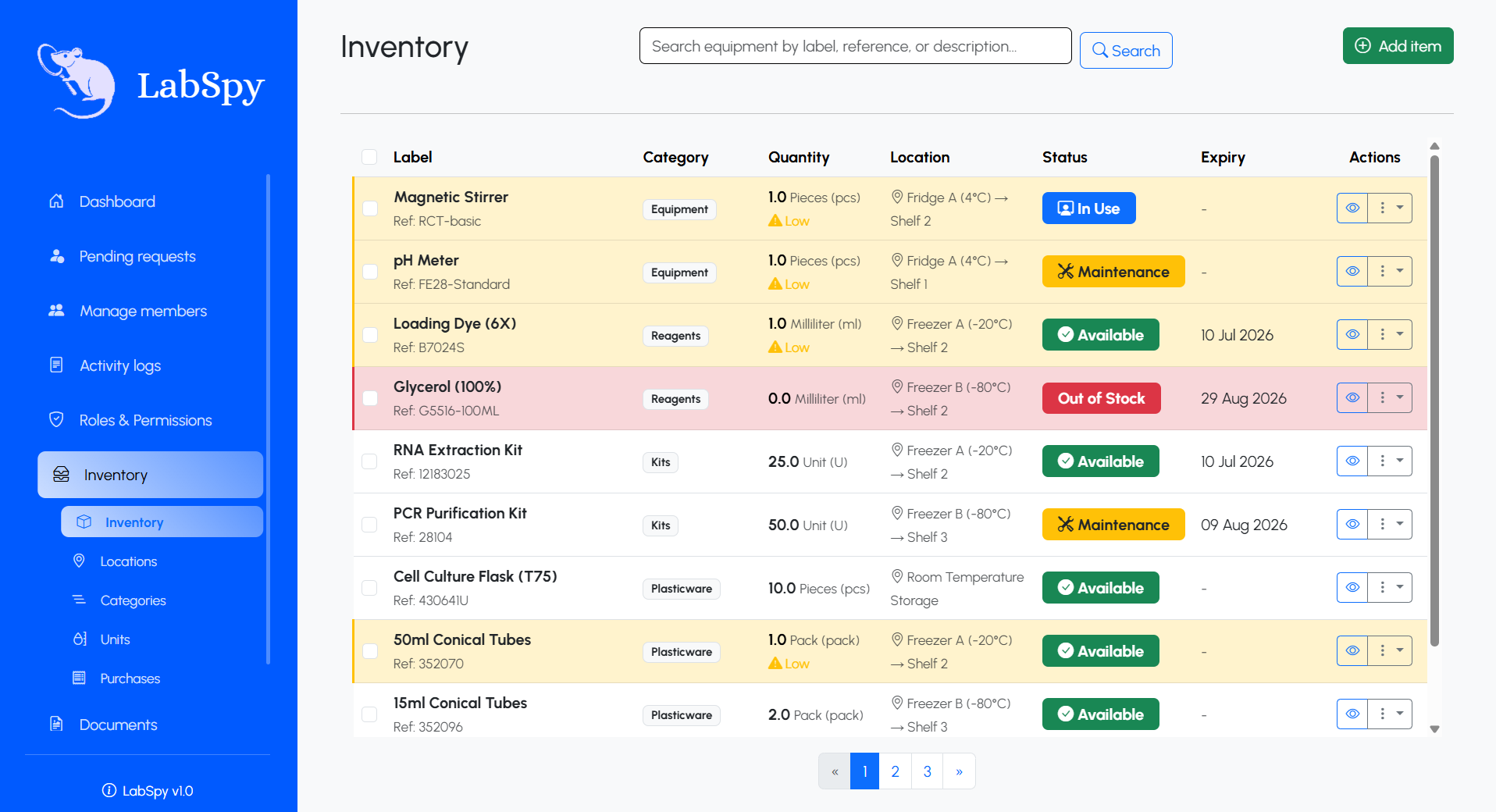Click the table vertical scrollbar thumb

tap(1434, 401)
